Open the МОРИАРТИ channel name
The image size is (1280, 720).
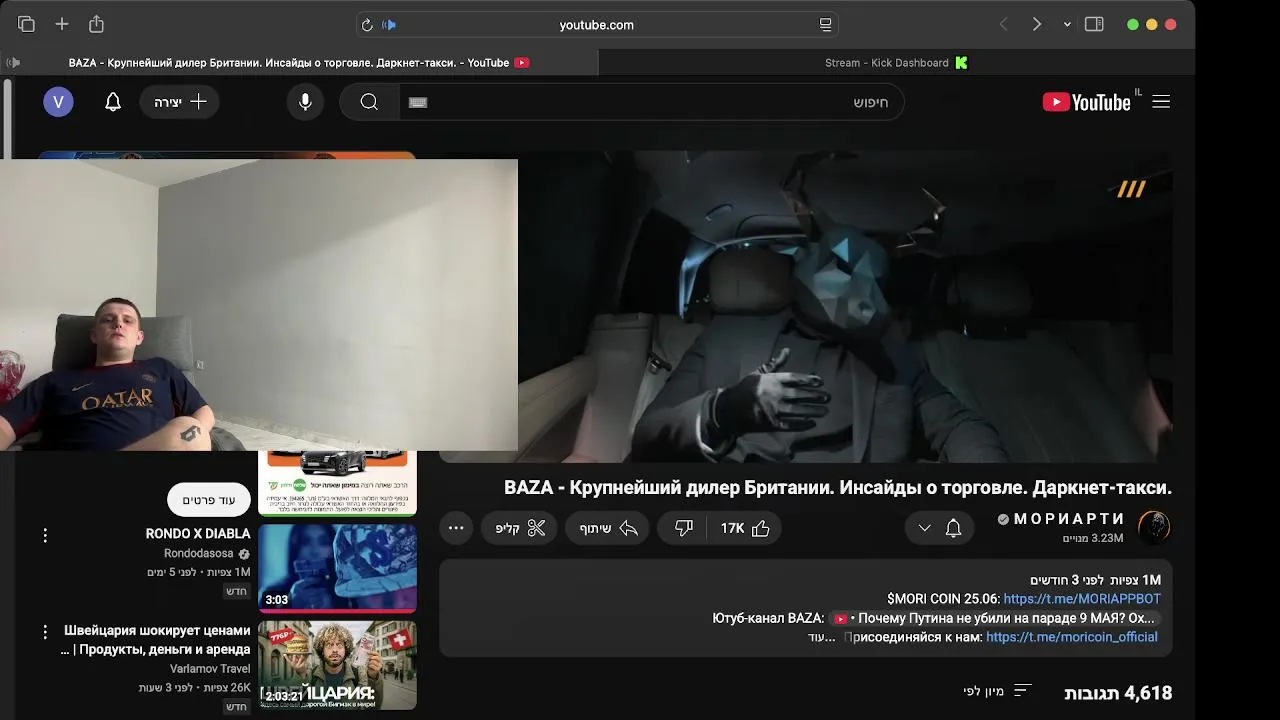pos(1069,519)
